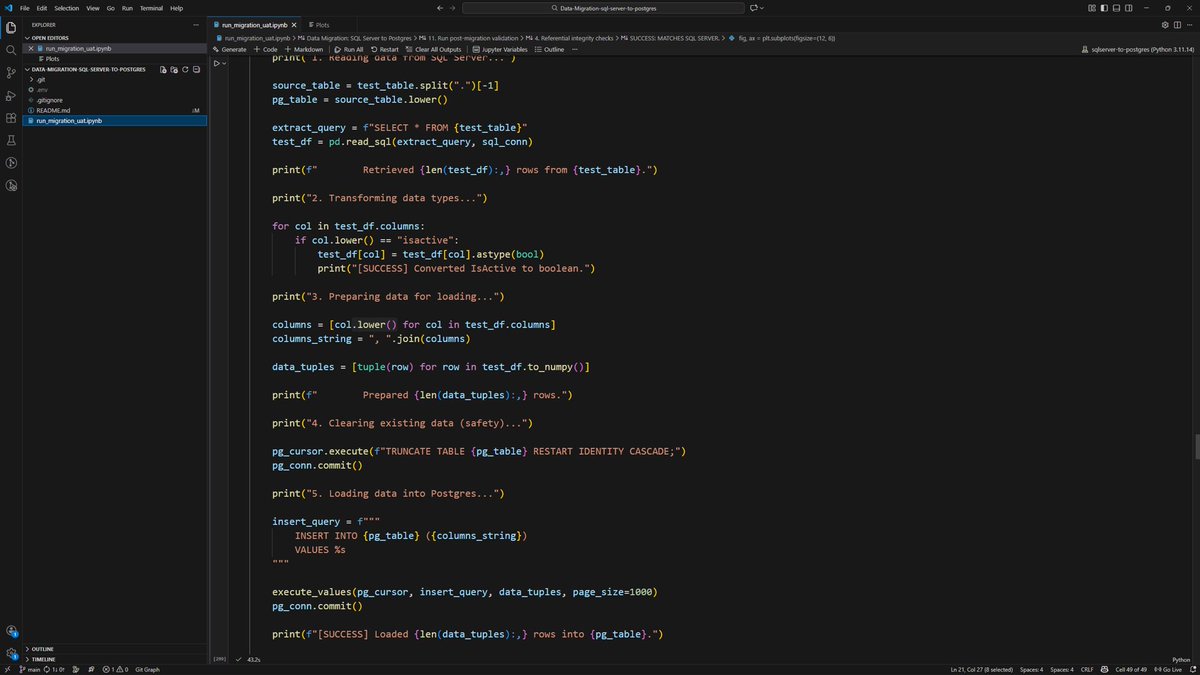
Task: Open the Accounts menu icon
Action: click(x=11, y=631)
